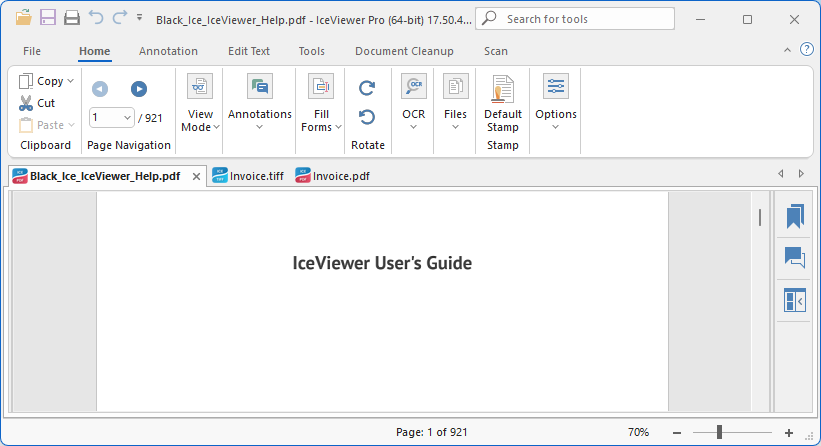
Task: Click the Undo arrow icon
Action: 96,18
